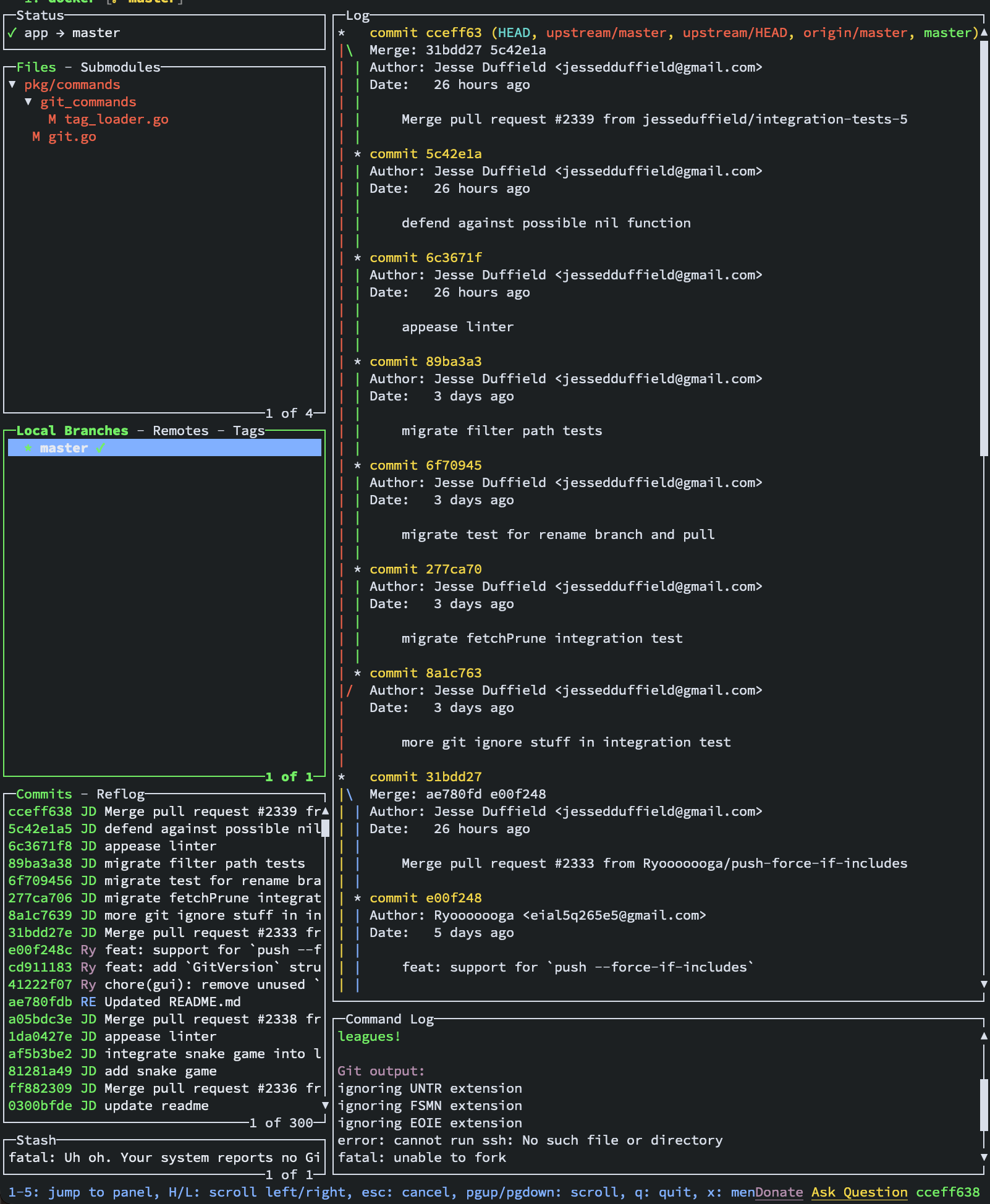Click the Commits panel scrollbar thumb
Image resolution: width=990 pixels, height=1204 pixels.
tap(325, 828)
